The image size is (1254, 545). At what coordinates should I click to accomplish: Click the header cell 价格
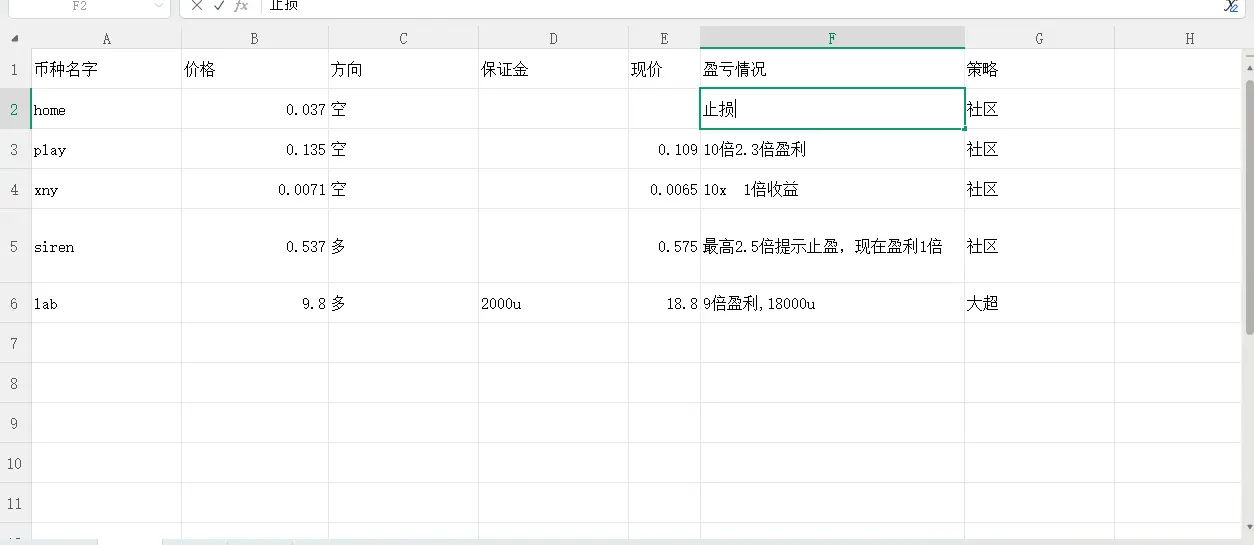pos(255,69)
